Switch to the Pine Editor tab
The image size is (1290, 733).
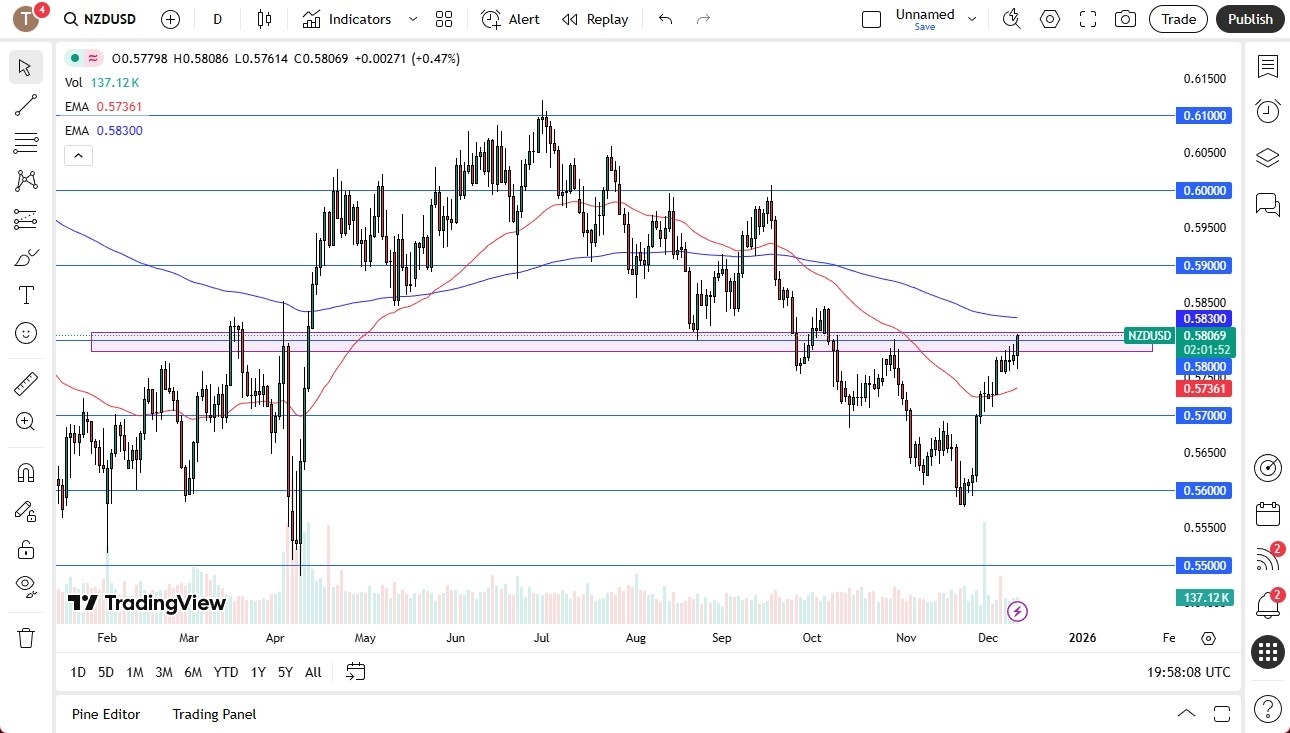pos(106,713)
